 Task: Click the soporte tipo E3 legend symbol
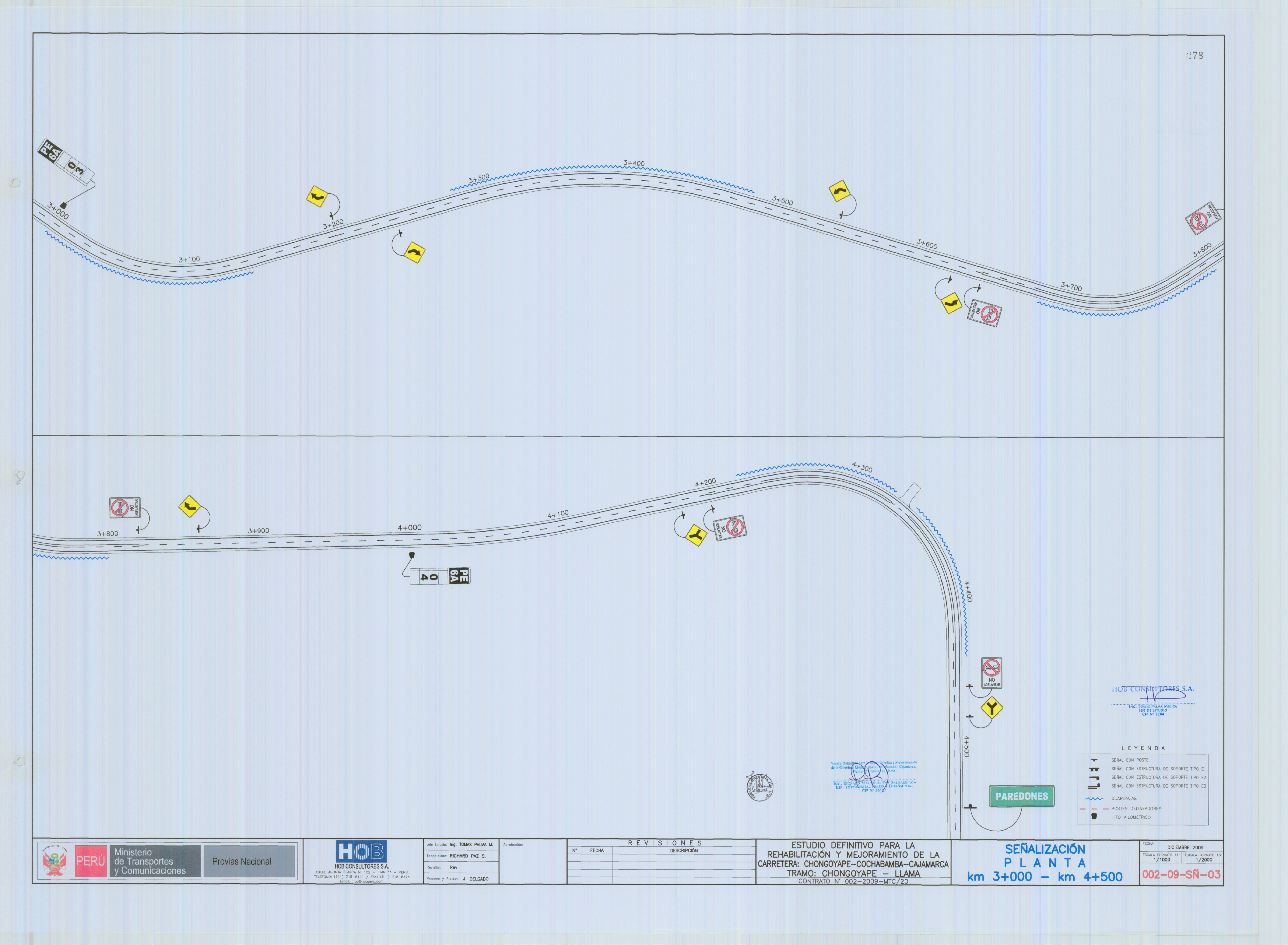(x=1095, y=786)
